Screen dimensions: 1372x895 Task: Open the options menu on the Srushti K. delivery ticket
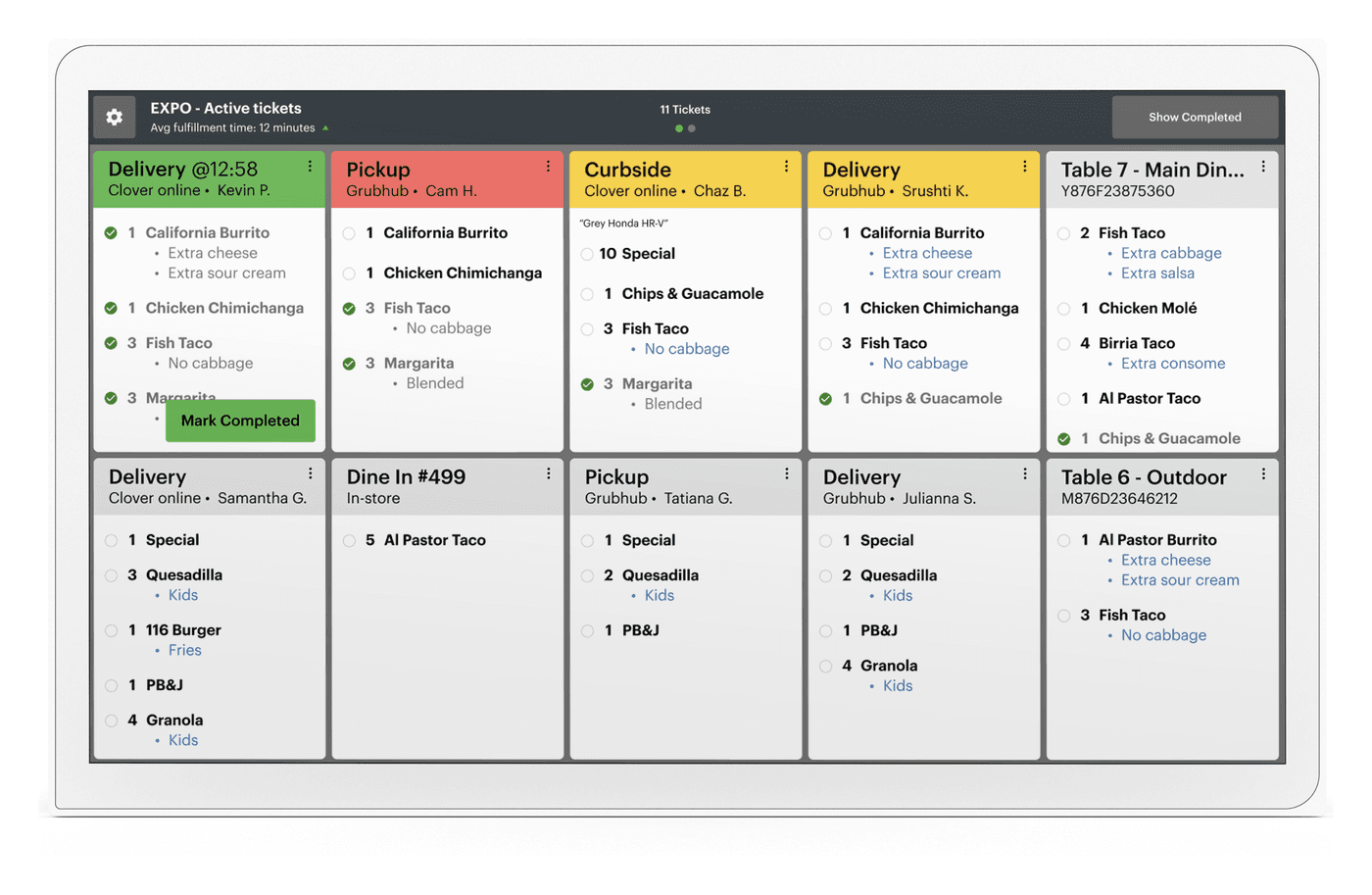[1025, 167]
